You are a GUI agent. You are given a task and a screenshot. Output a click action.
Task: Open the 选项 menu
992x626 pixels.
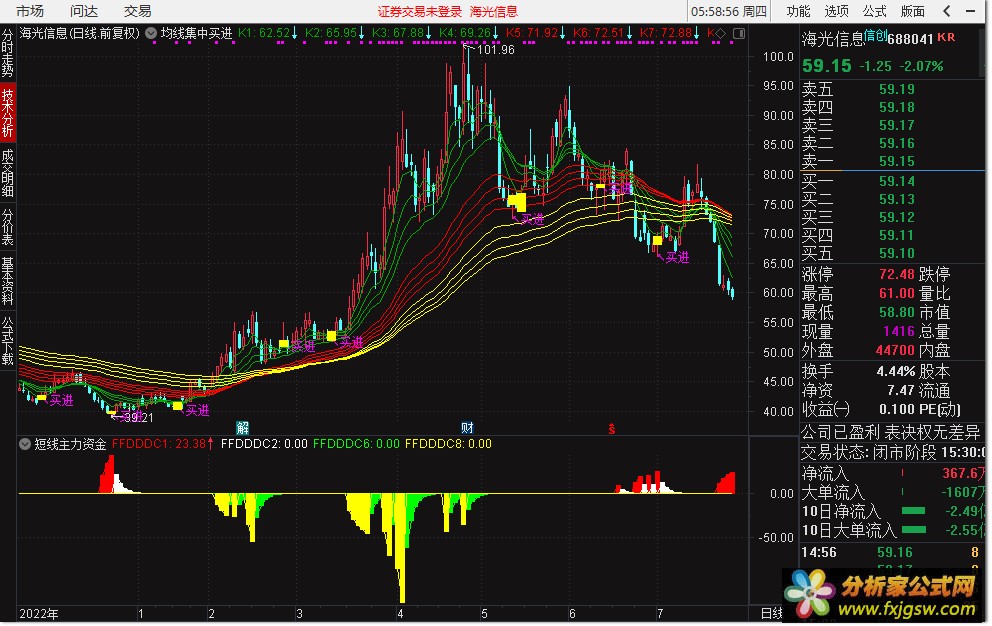click(x=836, y=11)
